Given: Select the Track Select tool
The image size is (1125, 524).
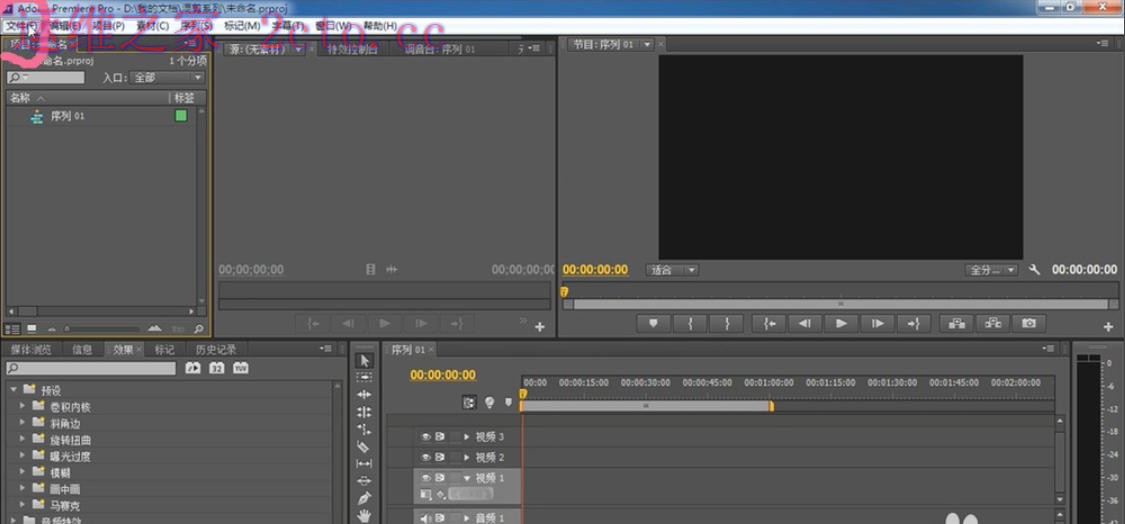Looking at the screenshot, I should tap(364, 378).
